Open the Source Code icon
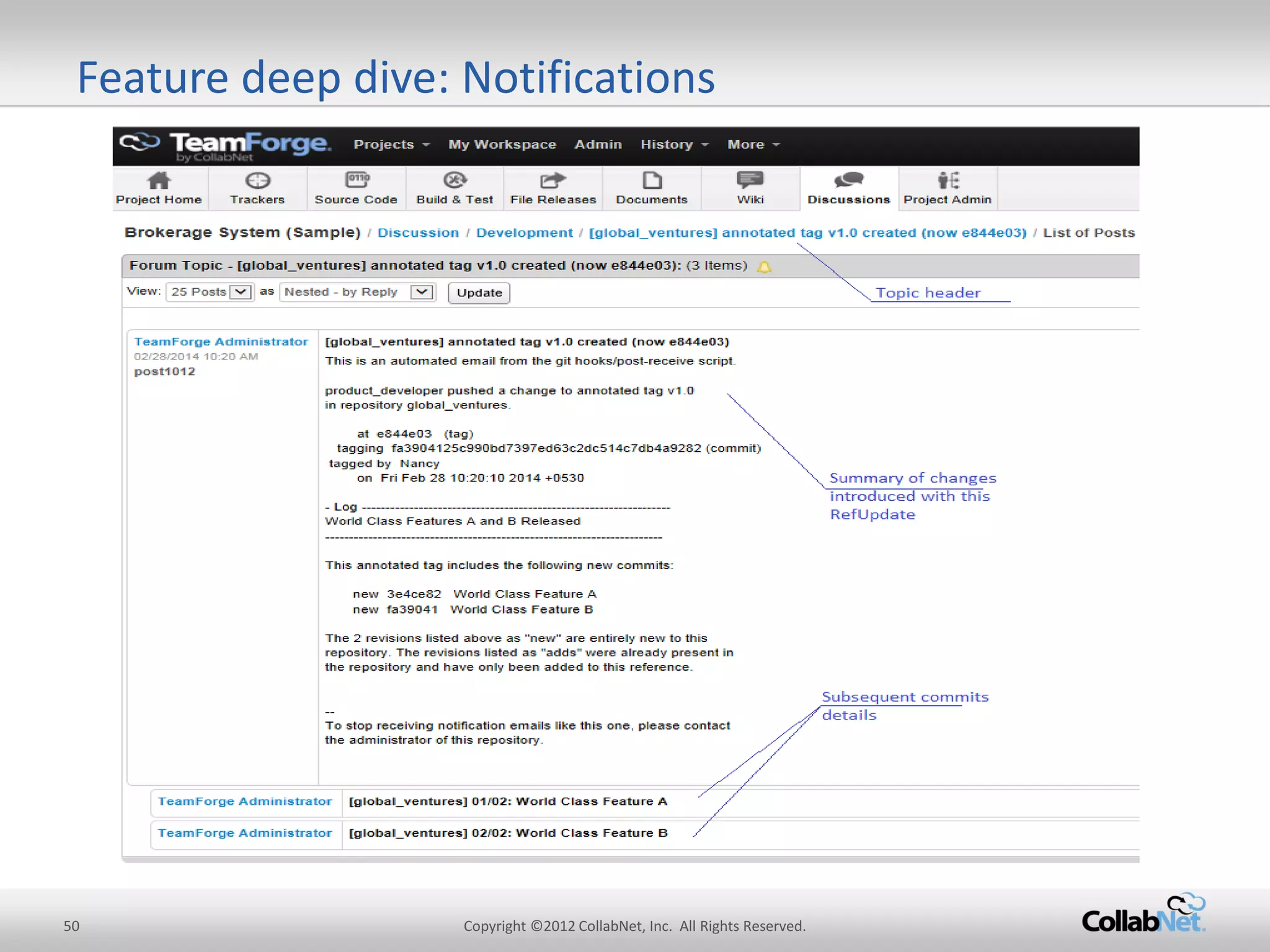The image size is (1270, 952). [357, 180]
